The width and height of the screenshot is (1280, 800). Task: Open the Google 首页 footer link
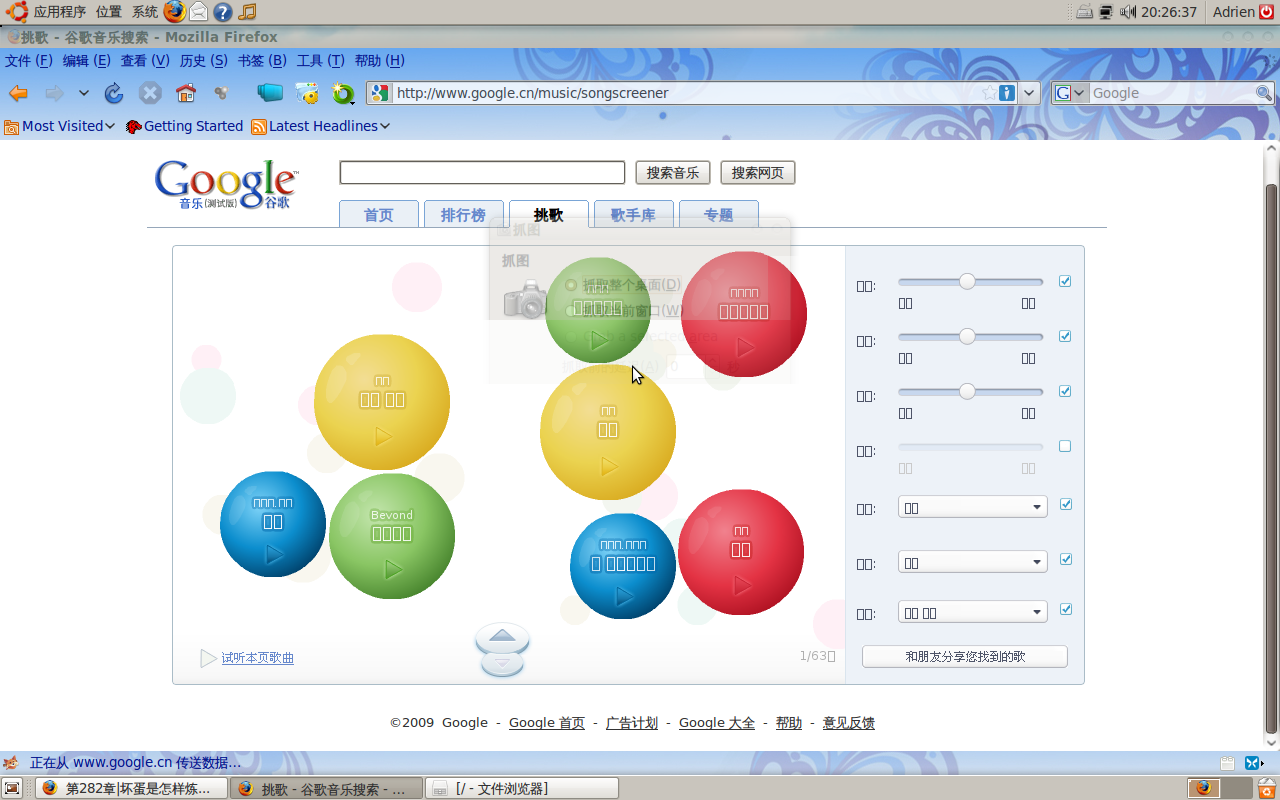547,723
